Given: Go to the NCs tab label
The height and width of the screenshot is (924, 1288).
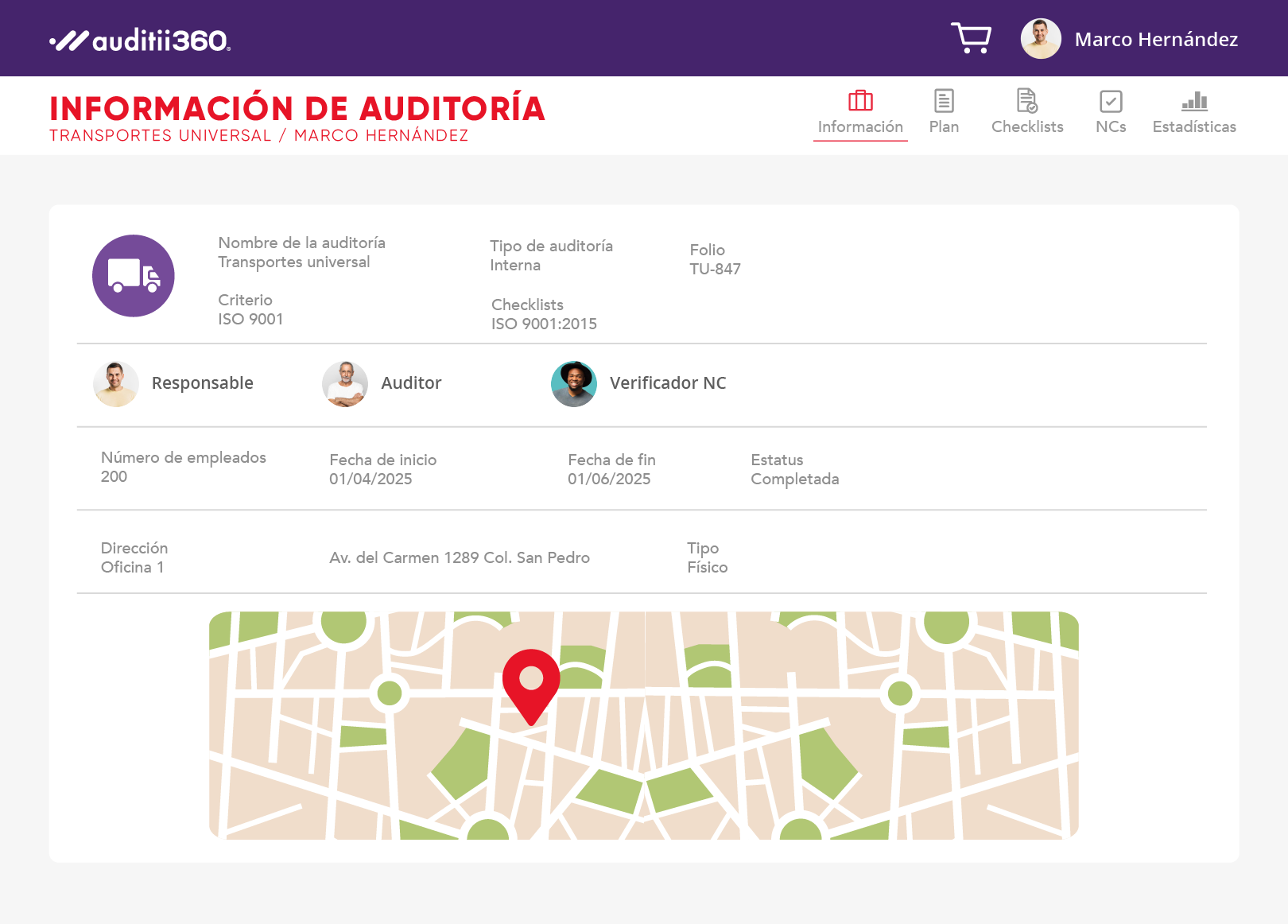Looking at the screenshot, I should (1111, 127).
